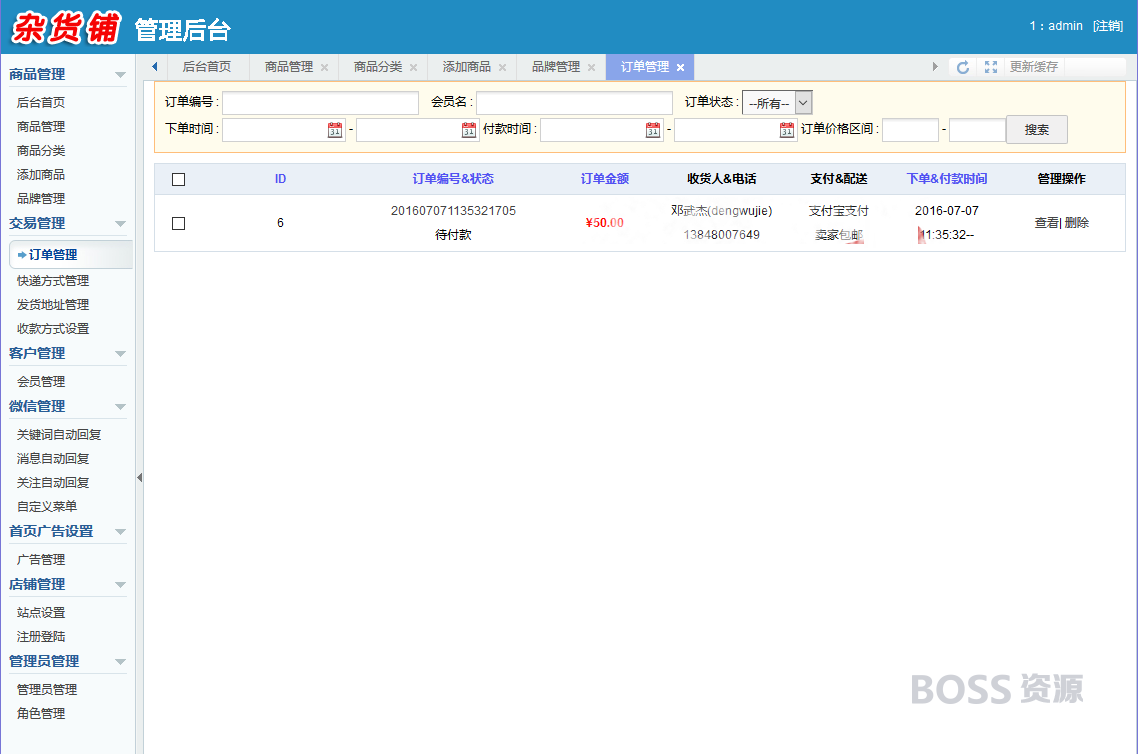Viewport: 1138px width, 754px height.
Task: Click 查看 for order 6
Action: point(1046,223)
